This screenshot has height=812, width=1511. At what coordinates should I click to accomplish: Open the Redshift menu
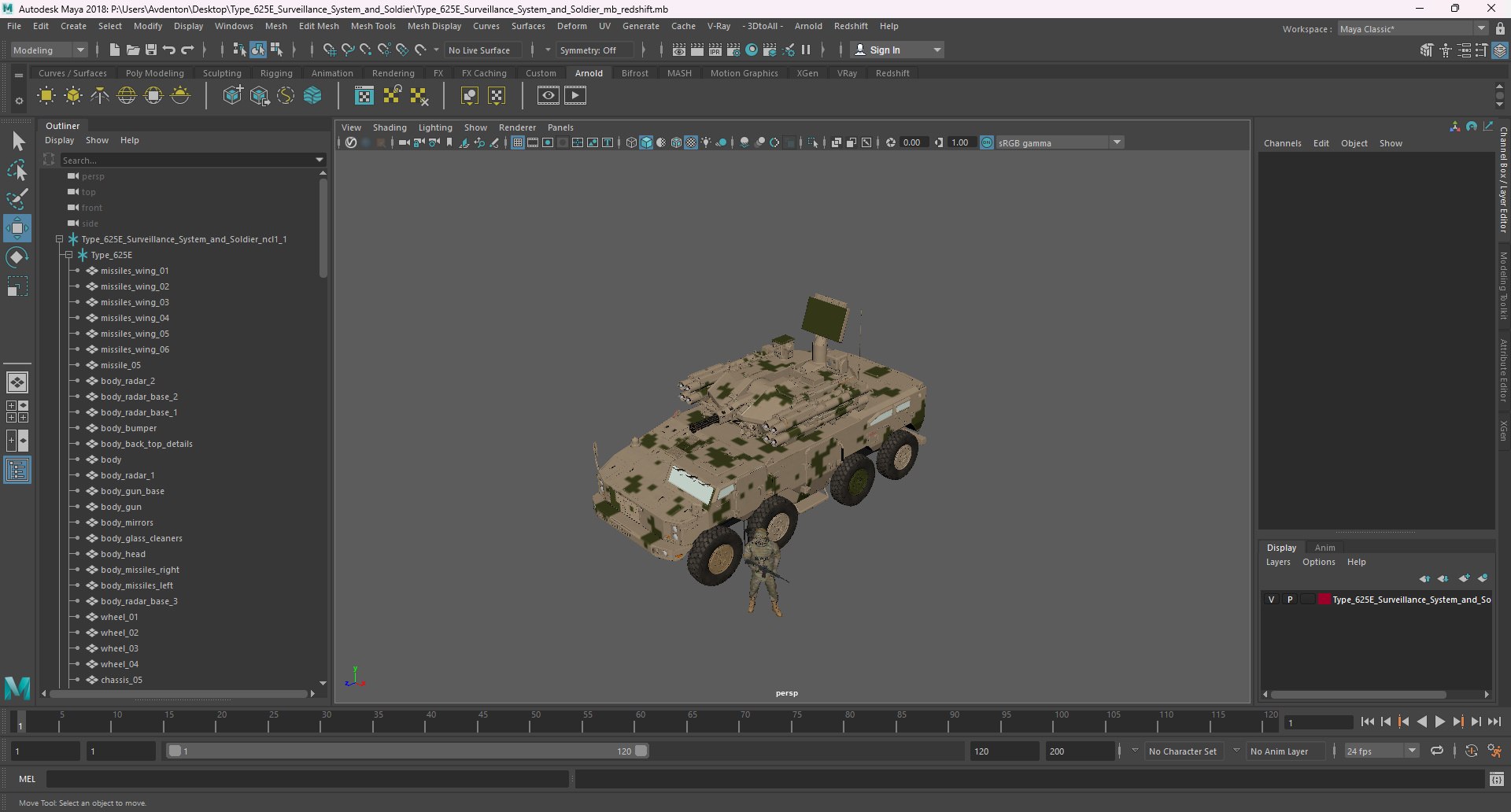click(851, 26)
